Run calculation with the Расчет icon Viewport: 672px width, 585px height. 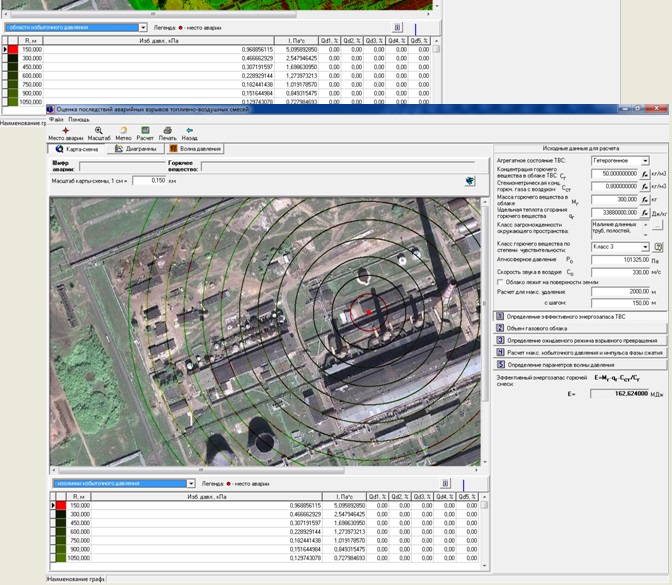point(145,132)
